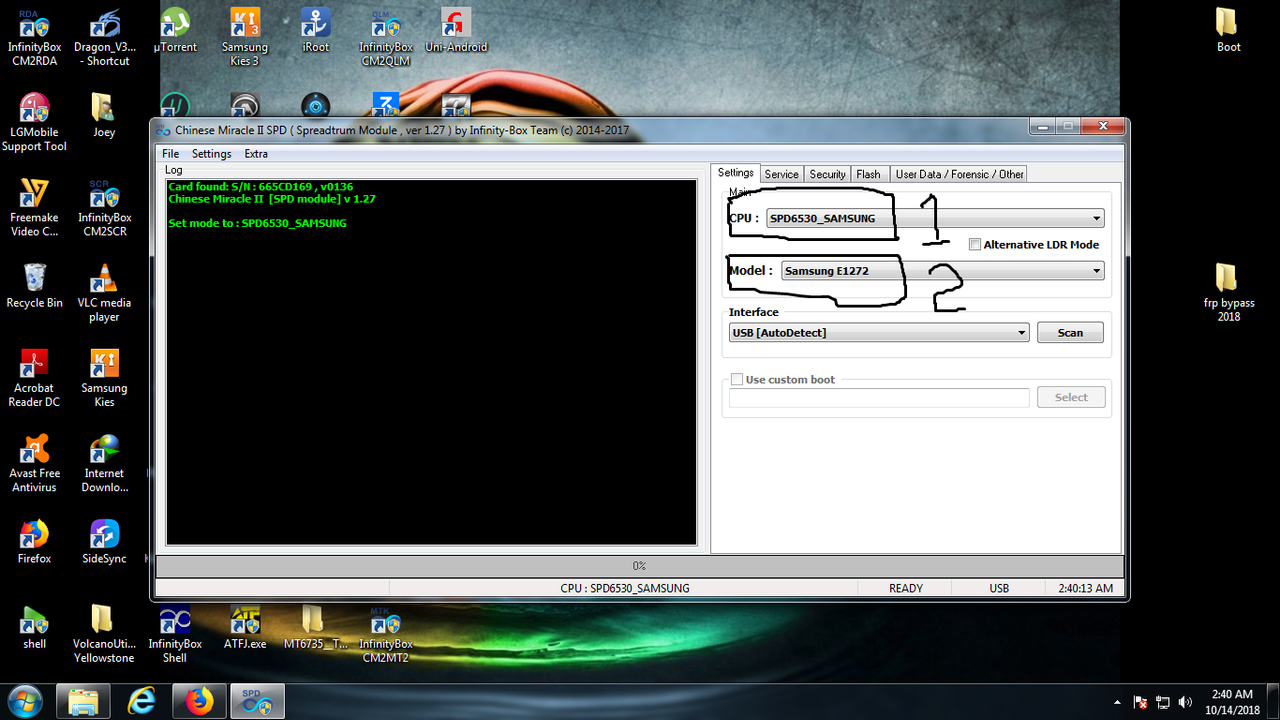Select the Settings tab in the right panel
The width and height of the screenshot is (1280, 720).
[736, 173]
